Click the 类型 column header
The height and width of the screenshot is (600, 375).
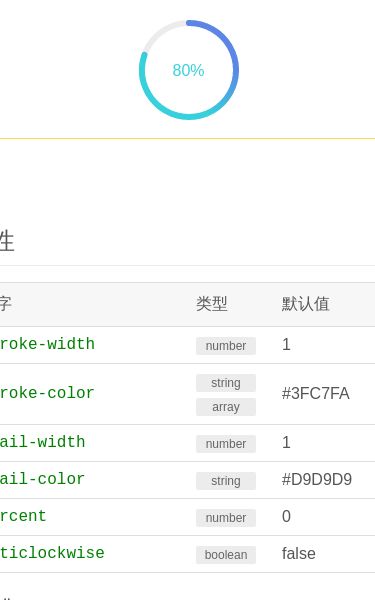pos(212,304)
